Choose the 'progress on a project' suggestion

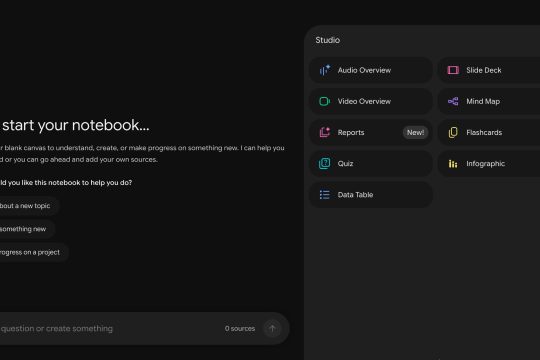tap(34, 252)
